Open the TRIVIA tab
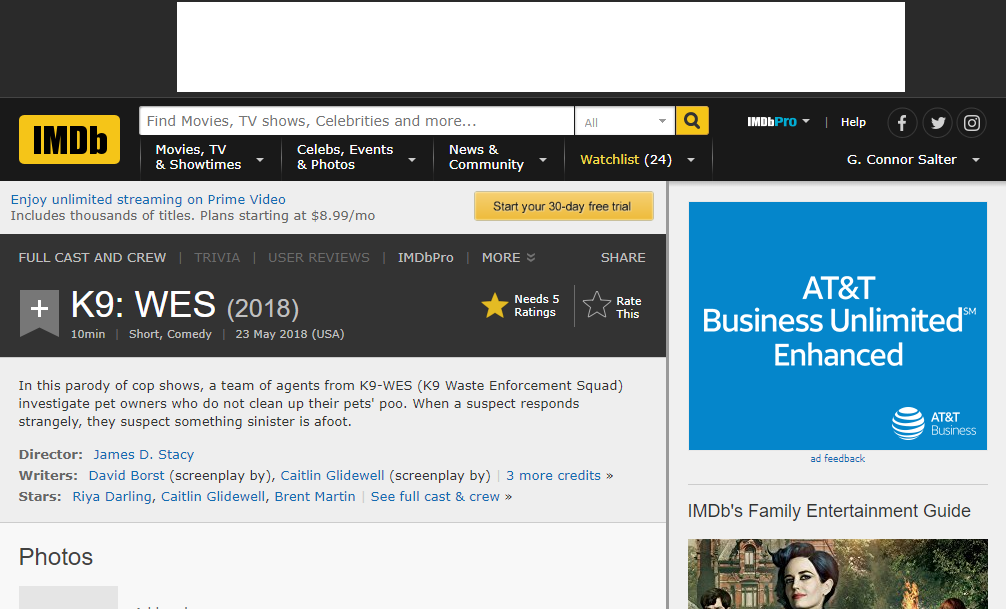The height and width of the screenshot is (609, 1006). [217, 257]
